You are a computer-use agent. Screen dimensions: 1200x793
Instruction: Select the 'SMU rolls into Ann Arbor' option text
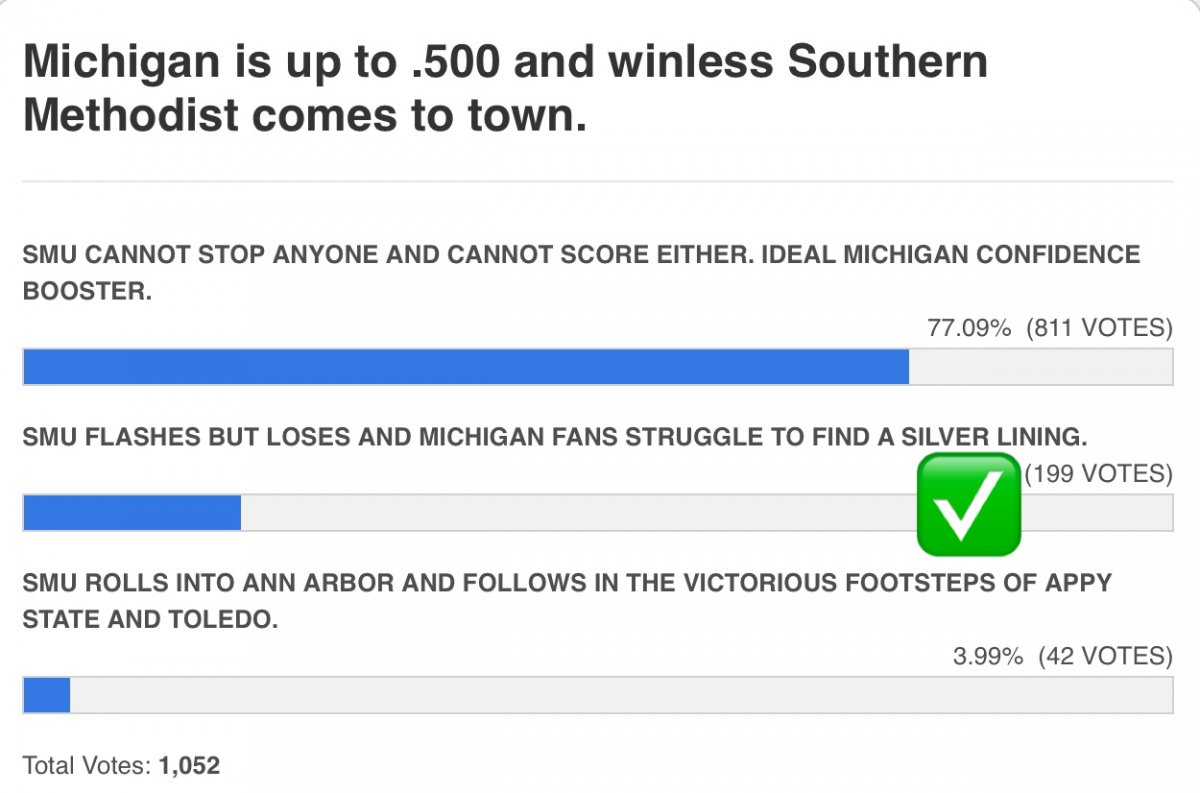[566, 600]
